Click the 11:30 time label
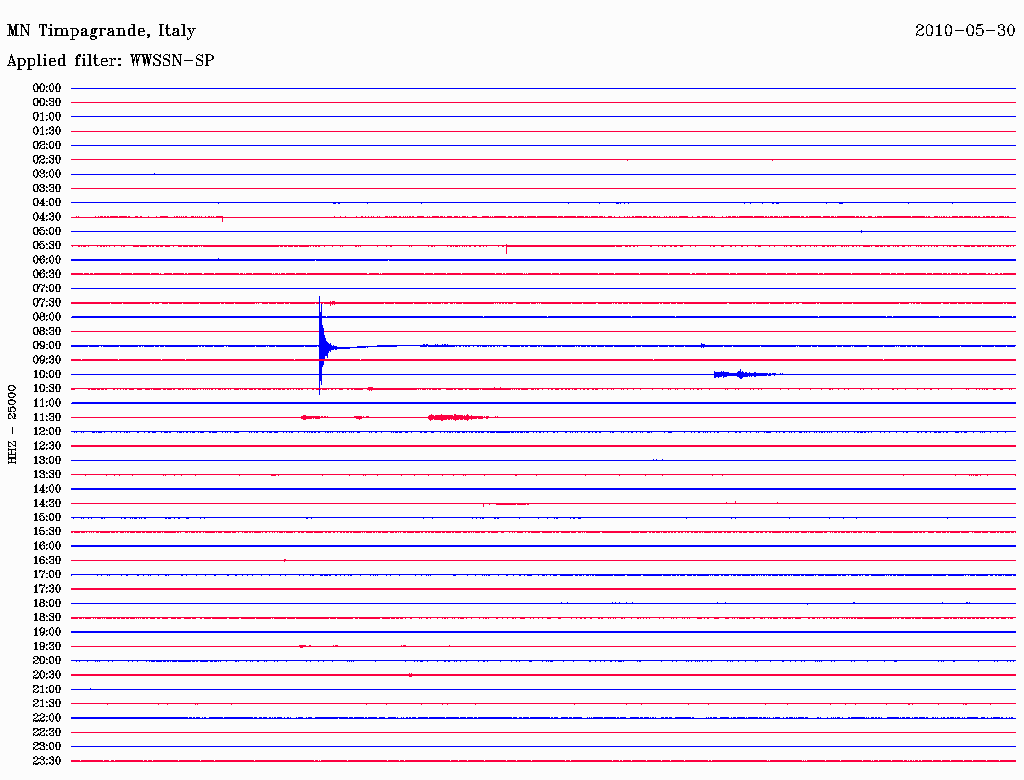This screenshot has width=1024, height=780. pyautogui.click(x=47, y=417)
